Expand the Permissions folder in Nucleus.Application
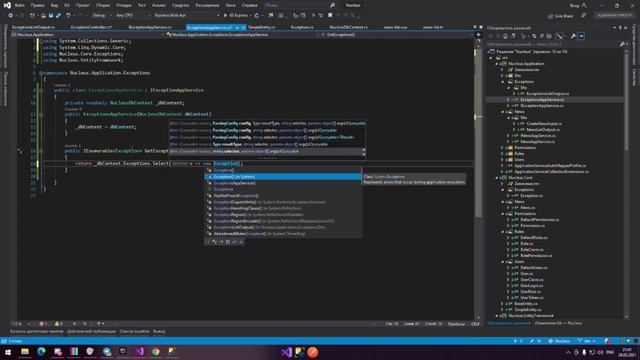The width and height of the screenshot is (640, 360). pos(502,147)
